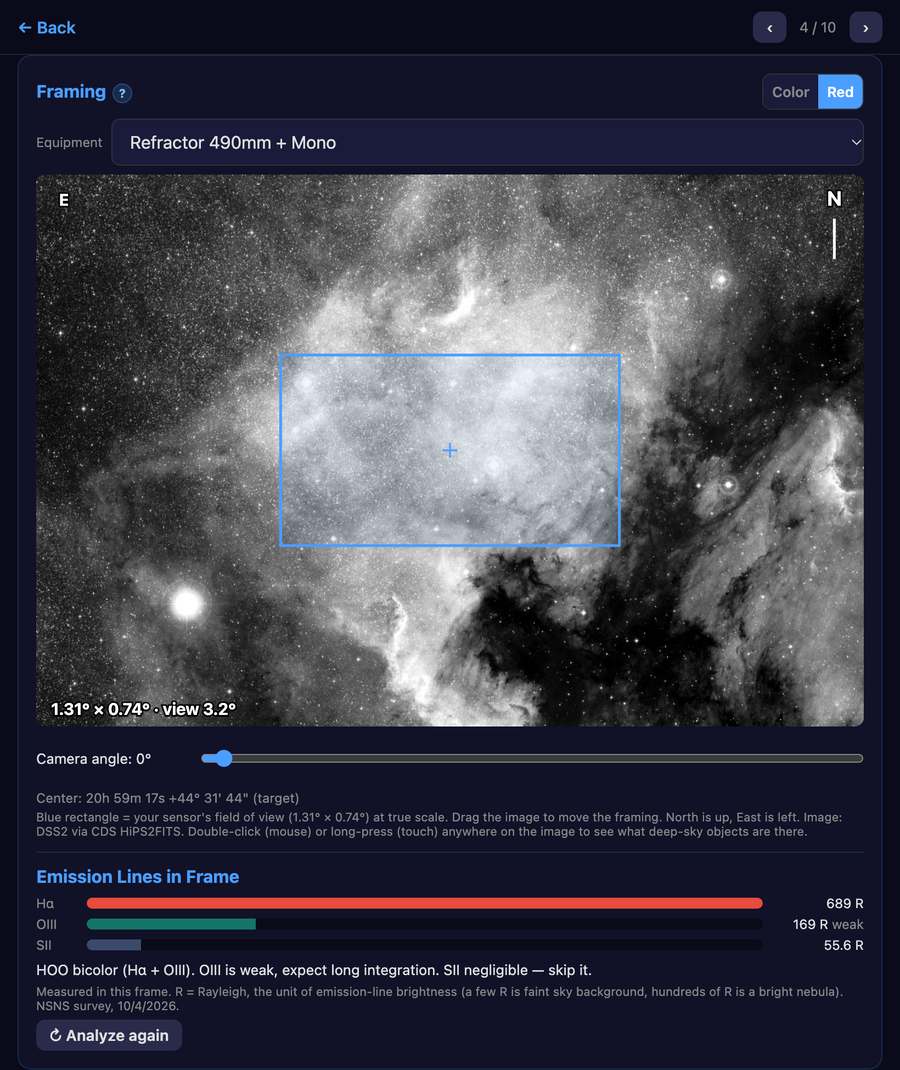Click the '169 R weak' value
900x1070 pixels.
(x=828, y=925)
